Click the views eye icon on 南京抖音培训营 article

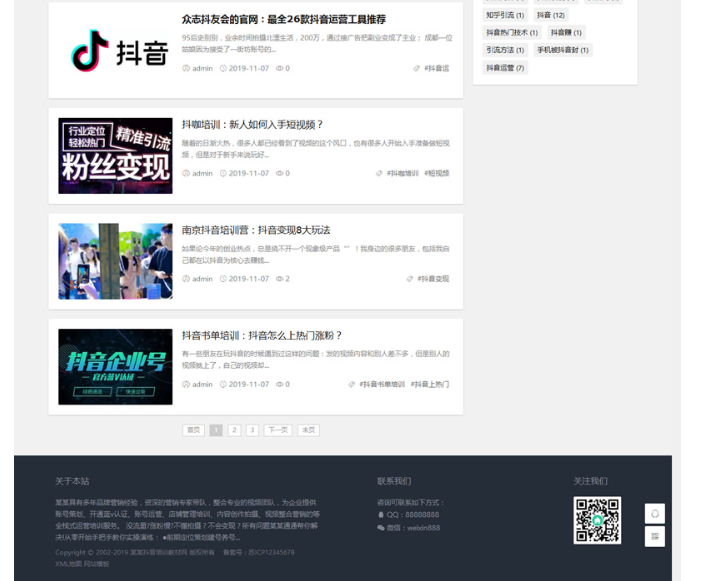(x=279, y=279)
